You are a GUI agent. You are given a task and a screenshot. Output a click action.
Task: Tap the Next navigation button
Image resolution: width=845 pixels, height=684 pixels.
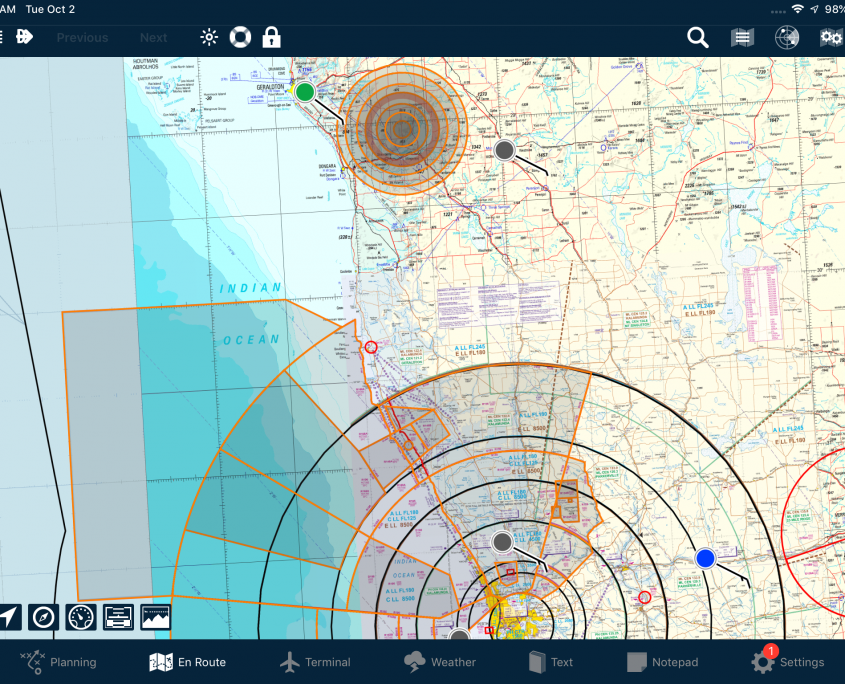pos(154,38)
